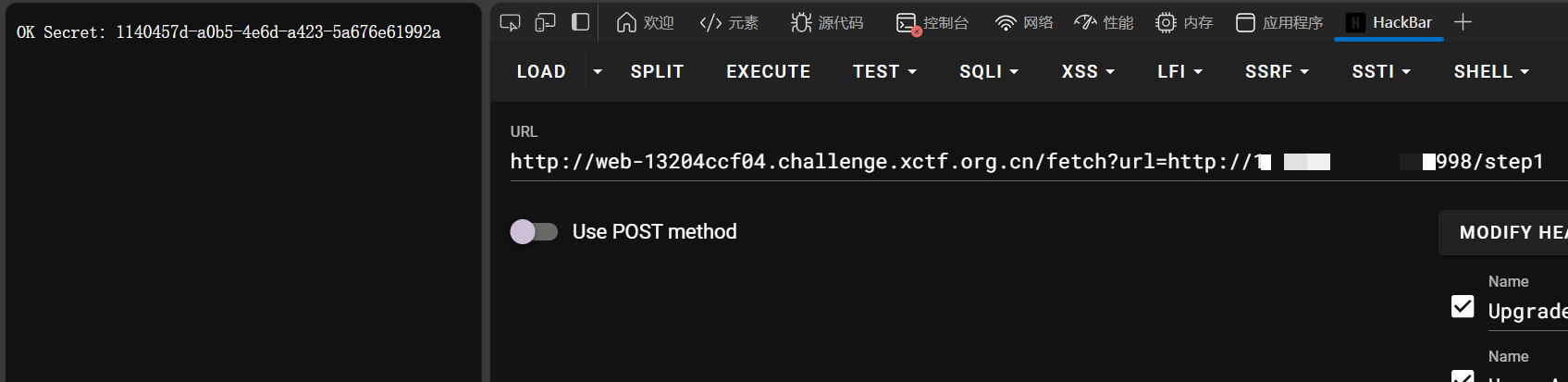Screen dimensions: 1568x382
Task: Expand the LOAD dropdown arrow
Action: 598,71
